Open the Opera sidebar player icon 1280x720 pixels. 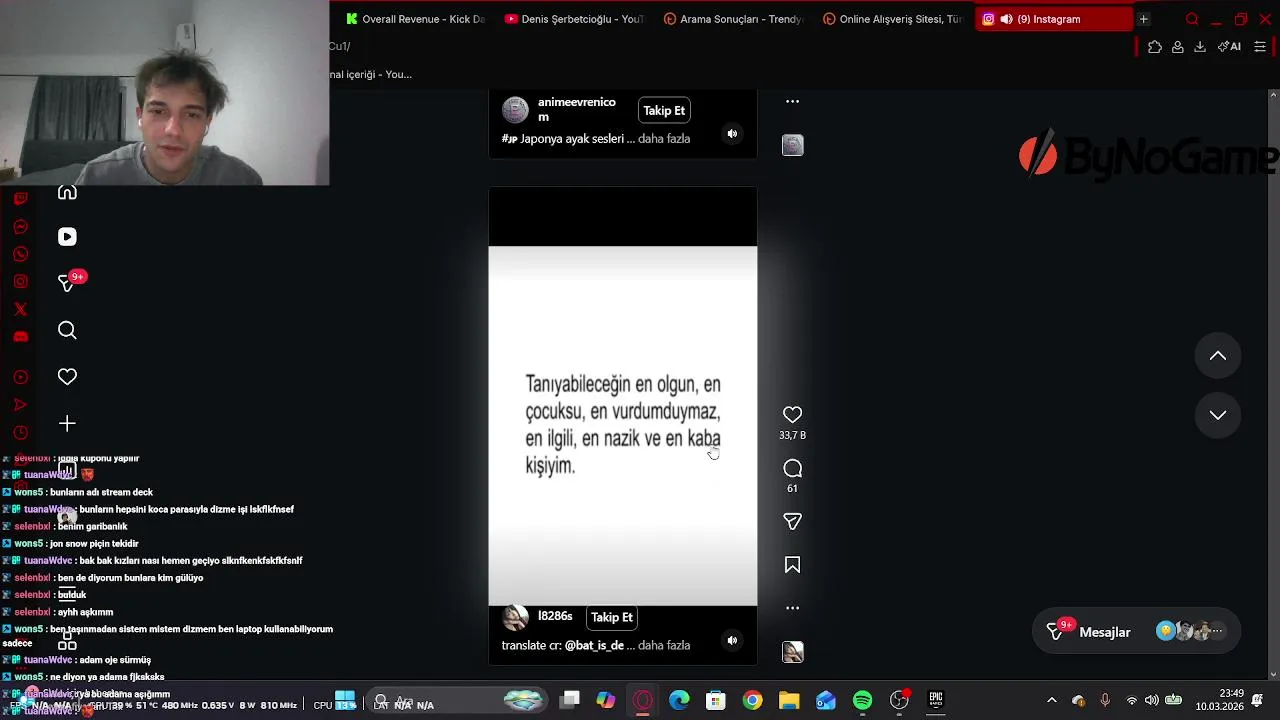20,377
